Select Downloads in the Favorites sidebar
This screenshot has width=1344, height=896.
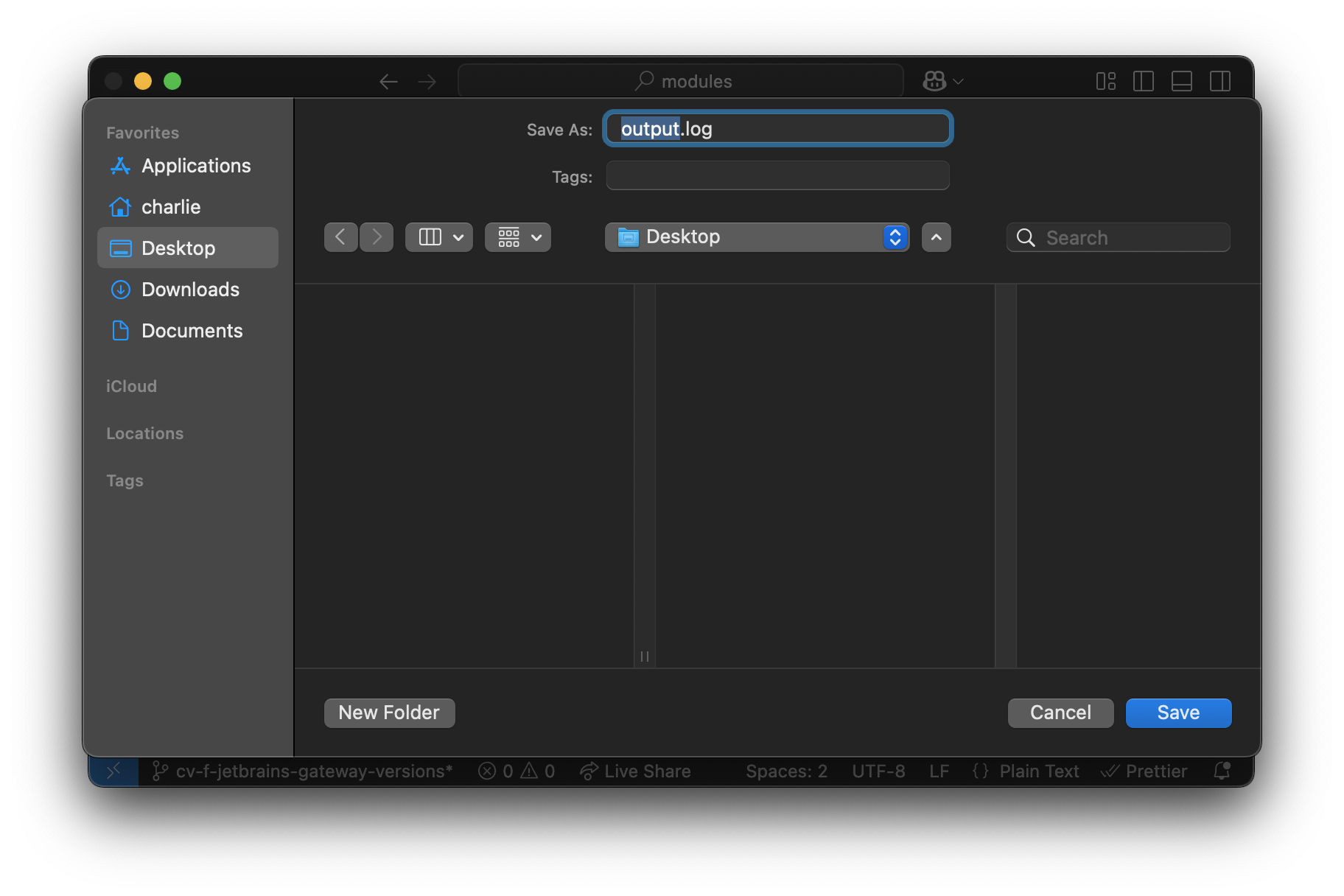[x=189, y=290]
